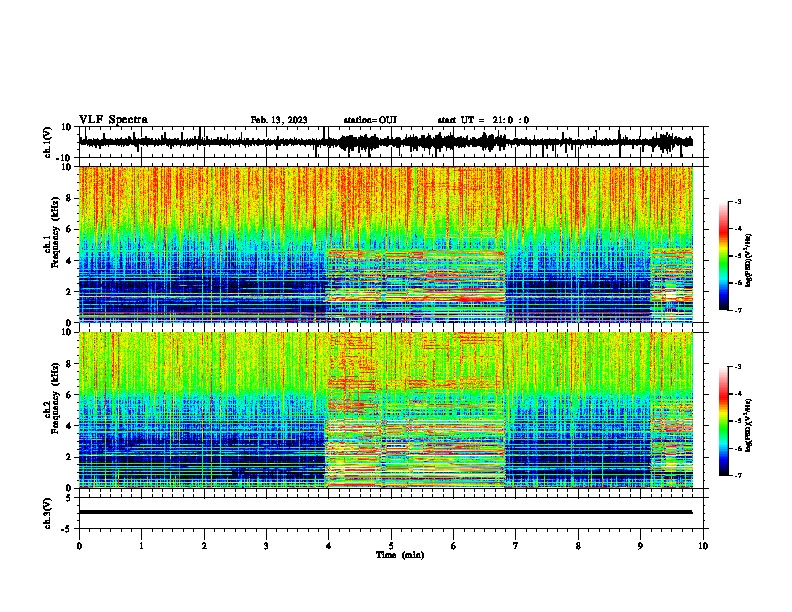This screenshot has height=612, width=792.
Task: Click the "6" kHz tick on ch.2 spectrogram
Action: [70, 395]
